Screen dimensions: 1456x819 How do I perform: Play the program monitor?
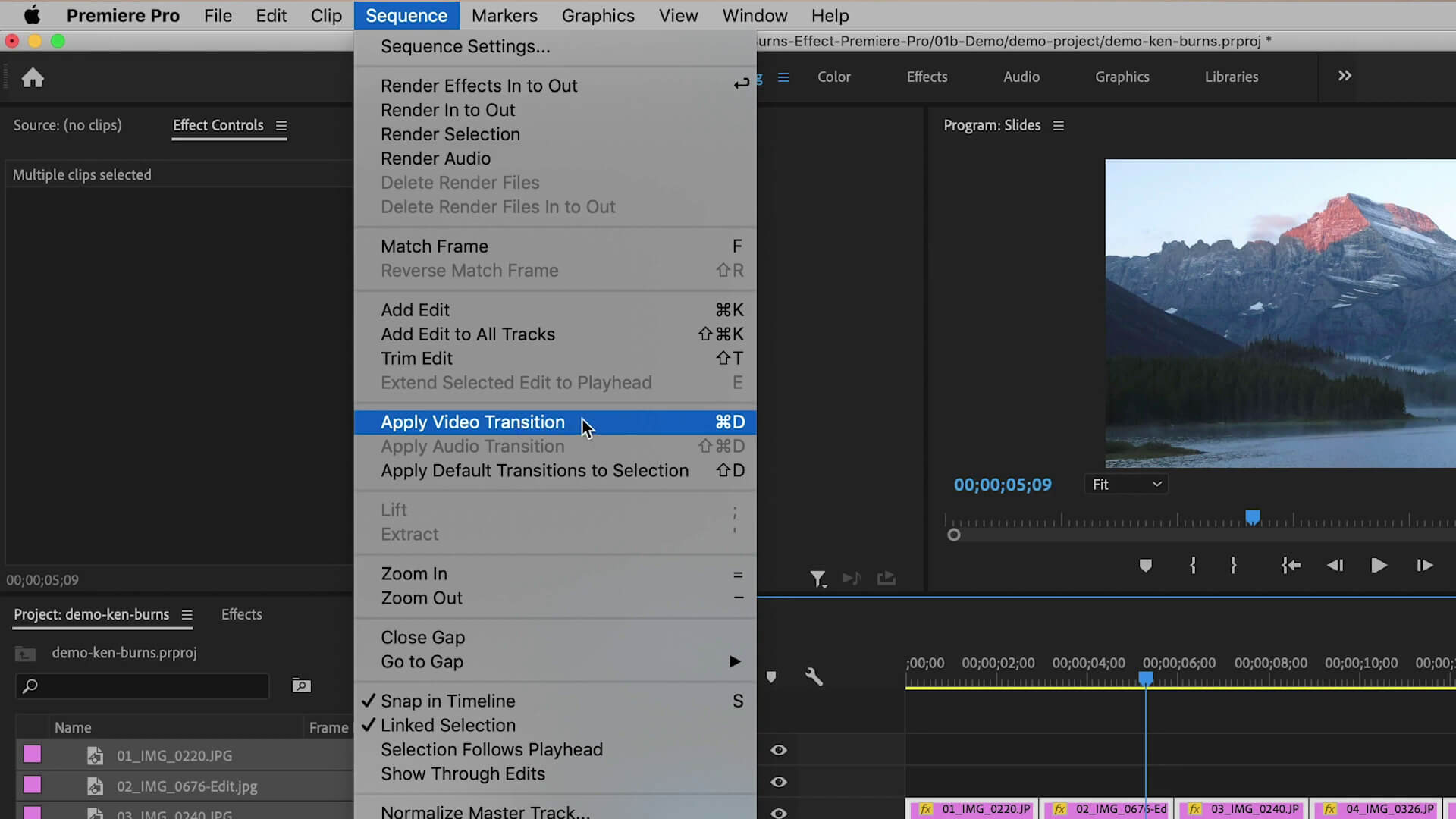pyautogui.click(x=1379, y=566)
